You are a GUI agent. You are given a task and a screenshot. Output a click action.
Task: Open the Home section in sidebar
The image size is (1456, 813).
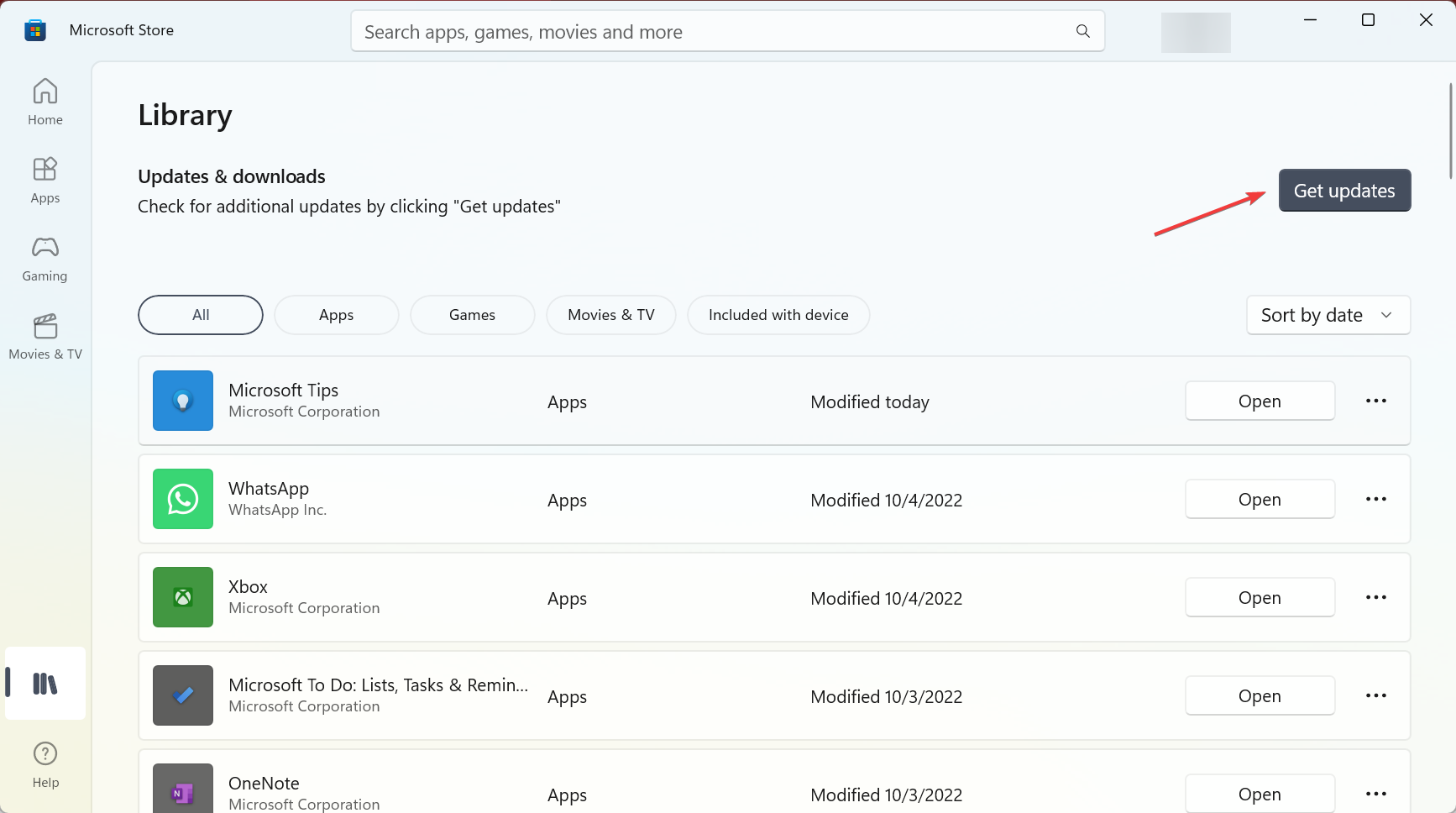[x=45, y=102]
